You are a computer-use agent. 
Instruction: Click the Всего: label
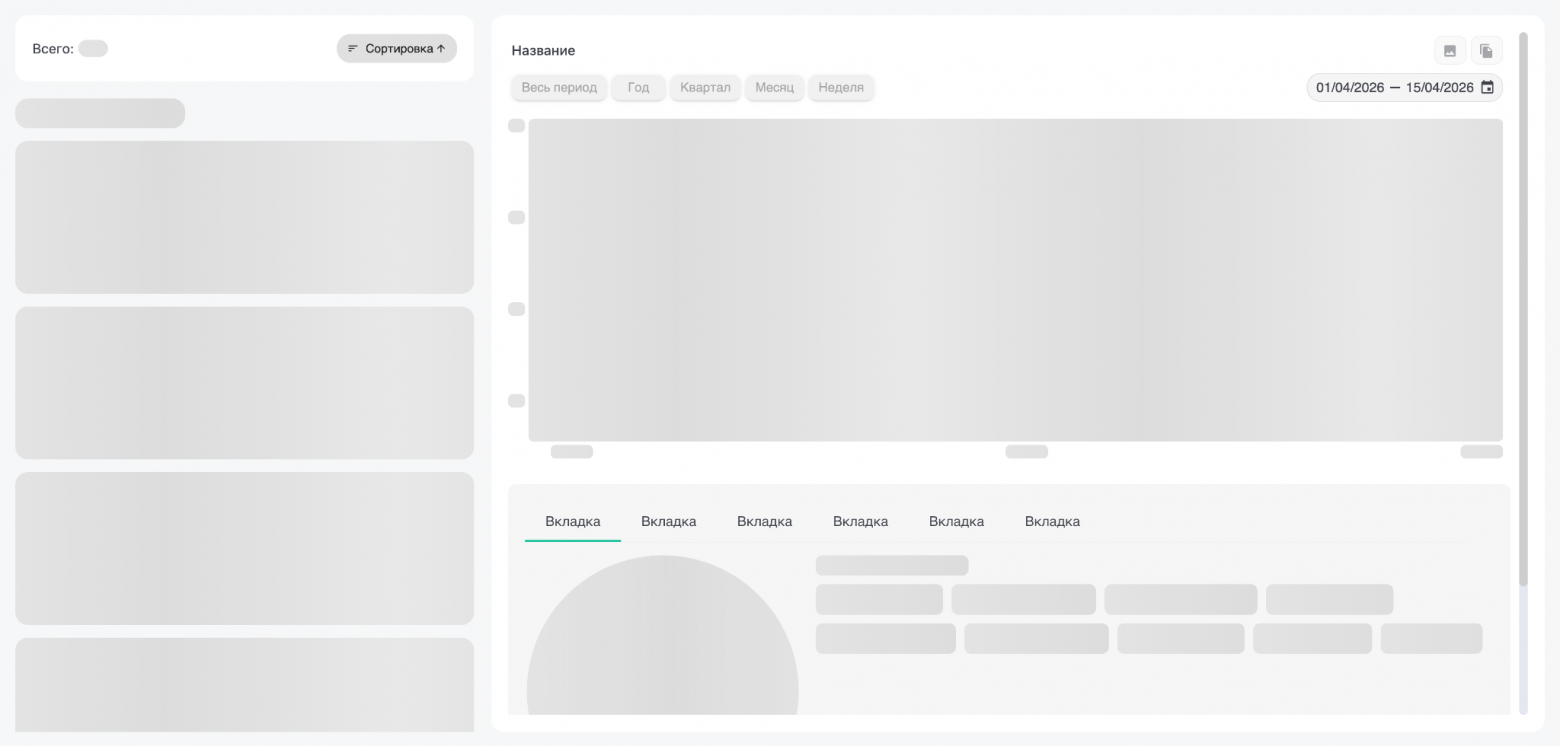coord(53,48)
